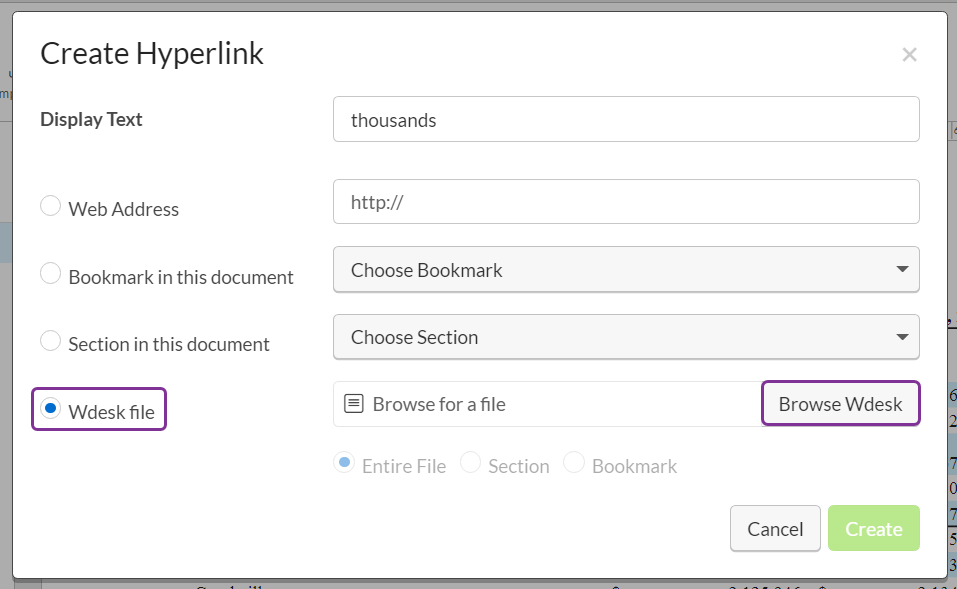Viewport: 957px width, 589px height.
Task: Select the Entire File radio option
Action: click(x=344, y=463)
